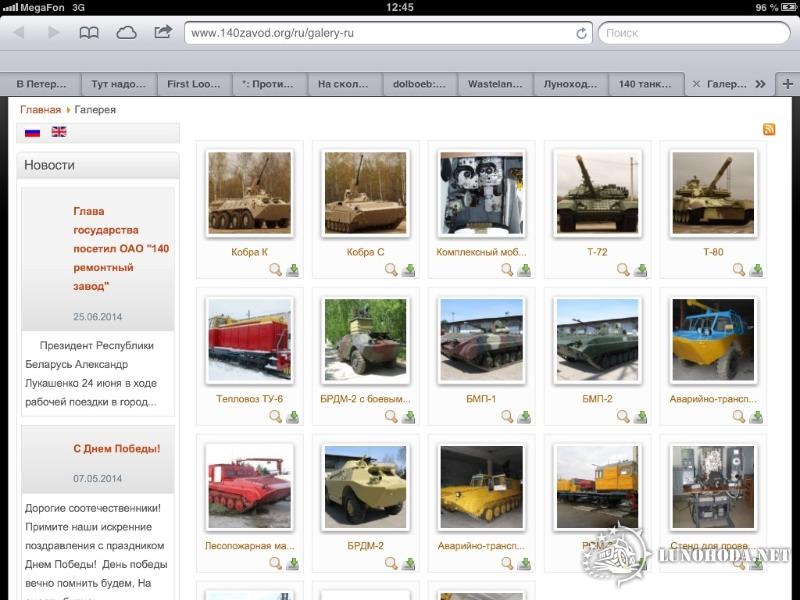This screenshot has width=800, height=600.
Task: Download the Кобра С image
Action: coord(408,270)
